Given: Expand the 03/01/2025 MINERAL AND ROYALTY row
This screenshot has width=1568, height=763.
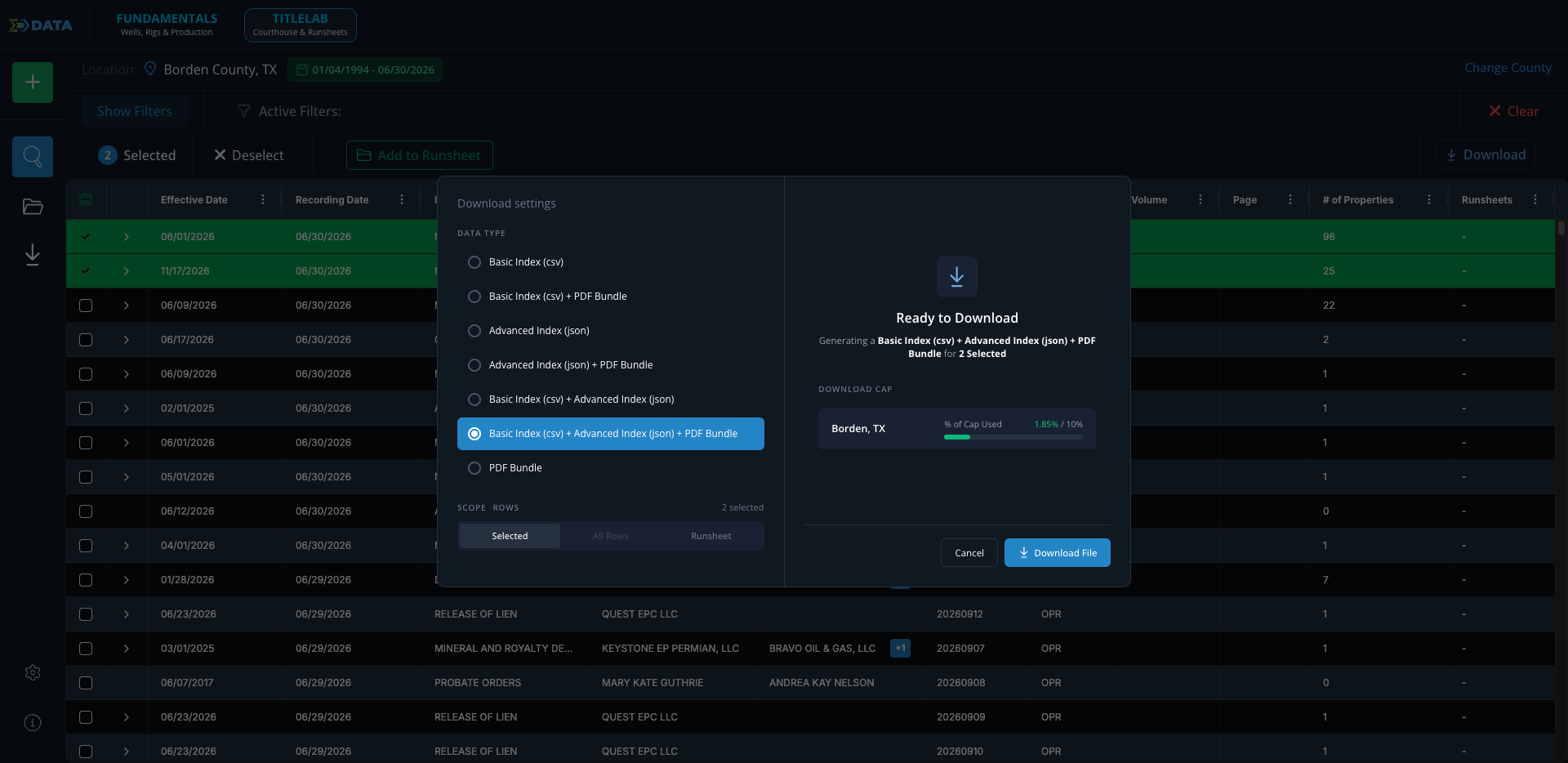Looking at the screenshot, I should 127,649.
